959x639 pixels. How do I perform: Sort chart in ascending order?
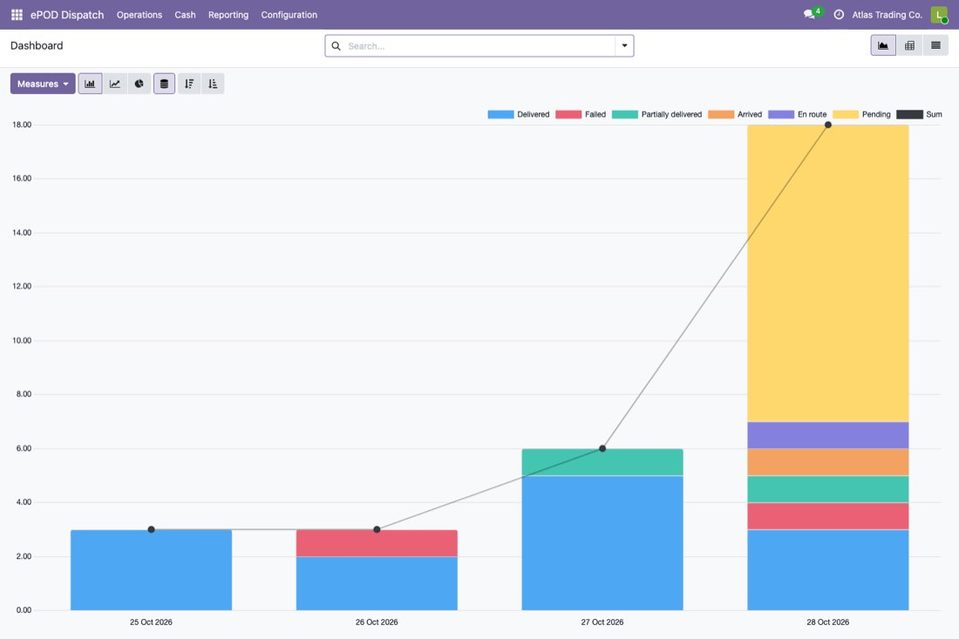(213, 84)
